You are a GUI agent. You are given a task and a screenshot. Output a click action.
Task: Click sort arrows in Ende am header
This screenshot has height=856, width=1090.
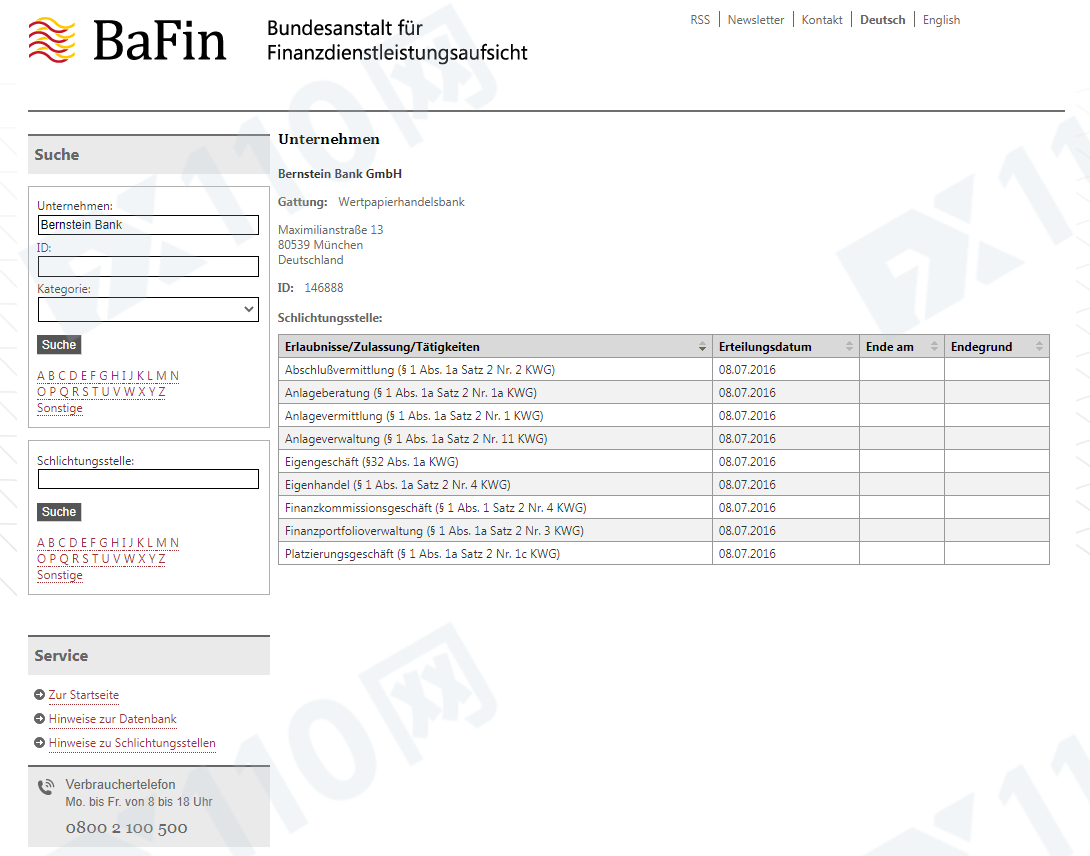tap(934, 347)
